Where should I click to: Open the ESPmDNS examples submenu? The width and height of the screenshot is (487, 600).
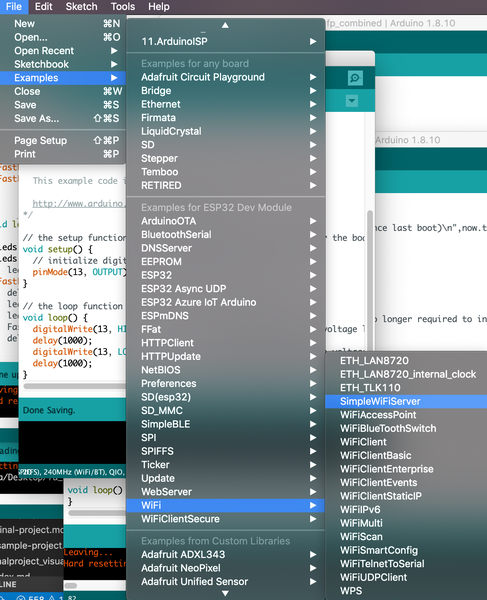225,316
